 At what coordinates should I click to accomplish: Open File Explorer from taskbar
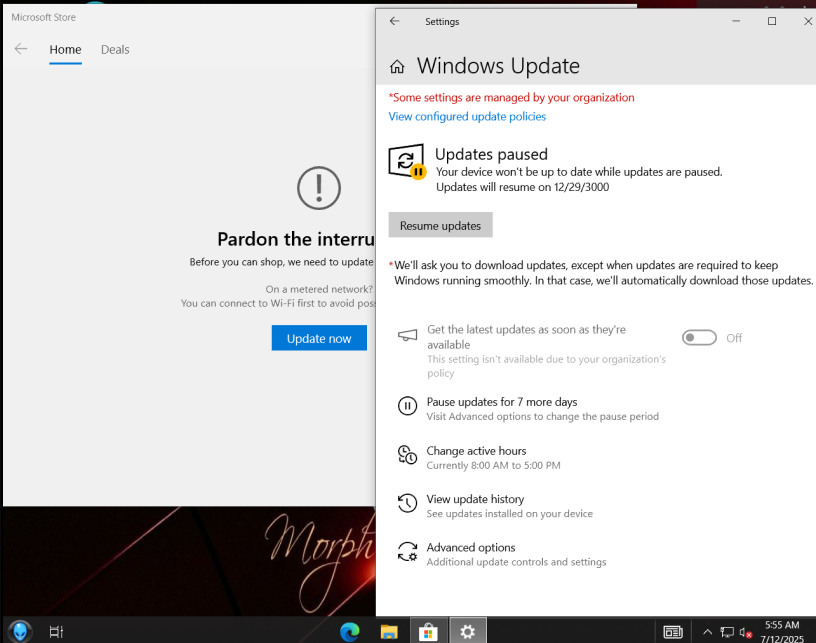389,632
